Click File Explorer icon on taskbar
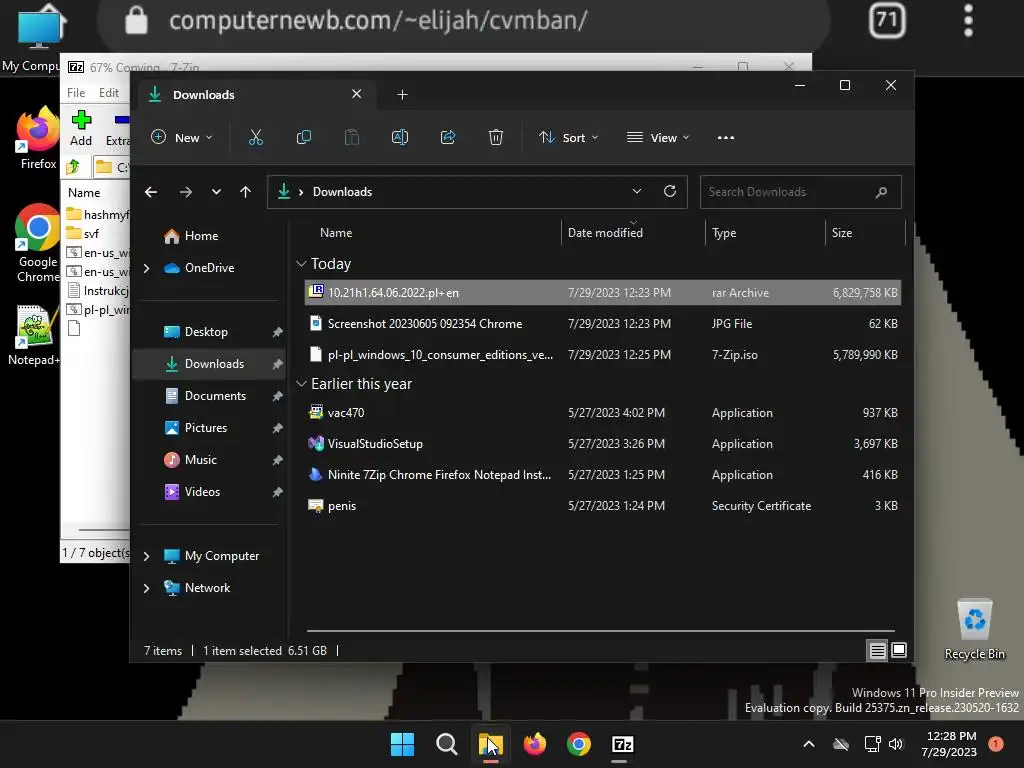The width and height of the screenshot is (1024, 768). coord(490,744)
